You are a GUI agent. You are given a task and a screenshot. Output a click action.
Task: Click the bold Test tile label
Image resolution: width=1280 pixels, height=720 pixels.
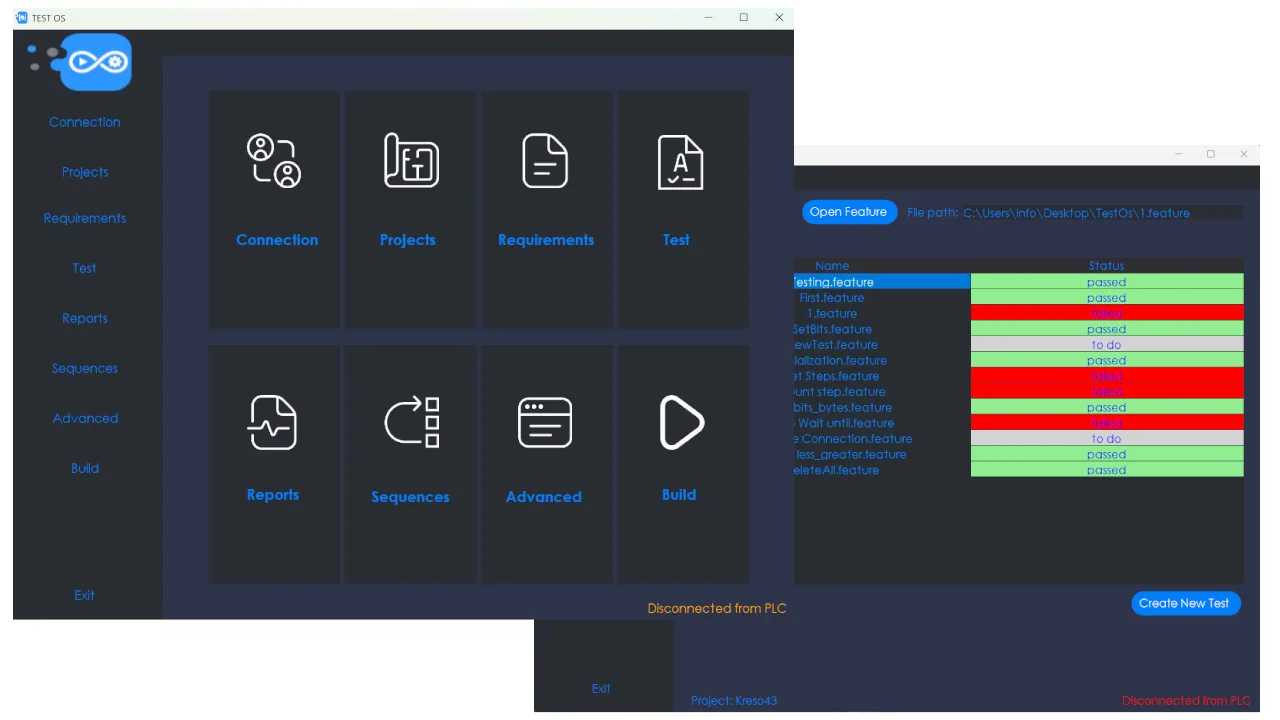[x=676, y=240]
